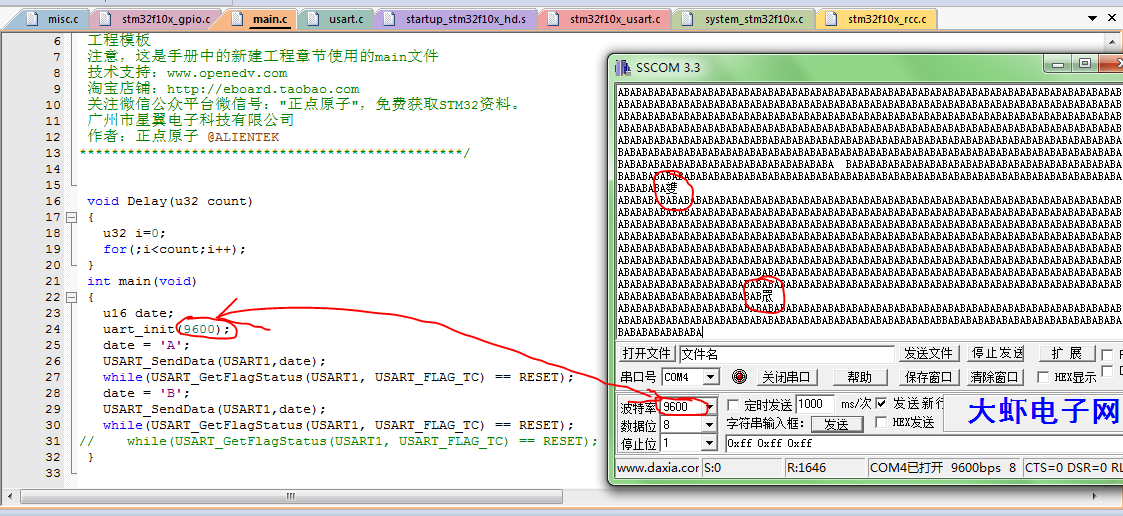The image size is (1123, 516).
Task: Click the 停止发送 stop sending button
Action: pyautogui.click(x=996, y=353)
